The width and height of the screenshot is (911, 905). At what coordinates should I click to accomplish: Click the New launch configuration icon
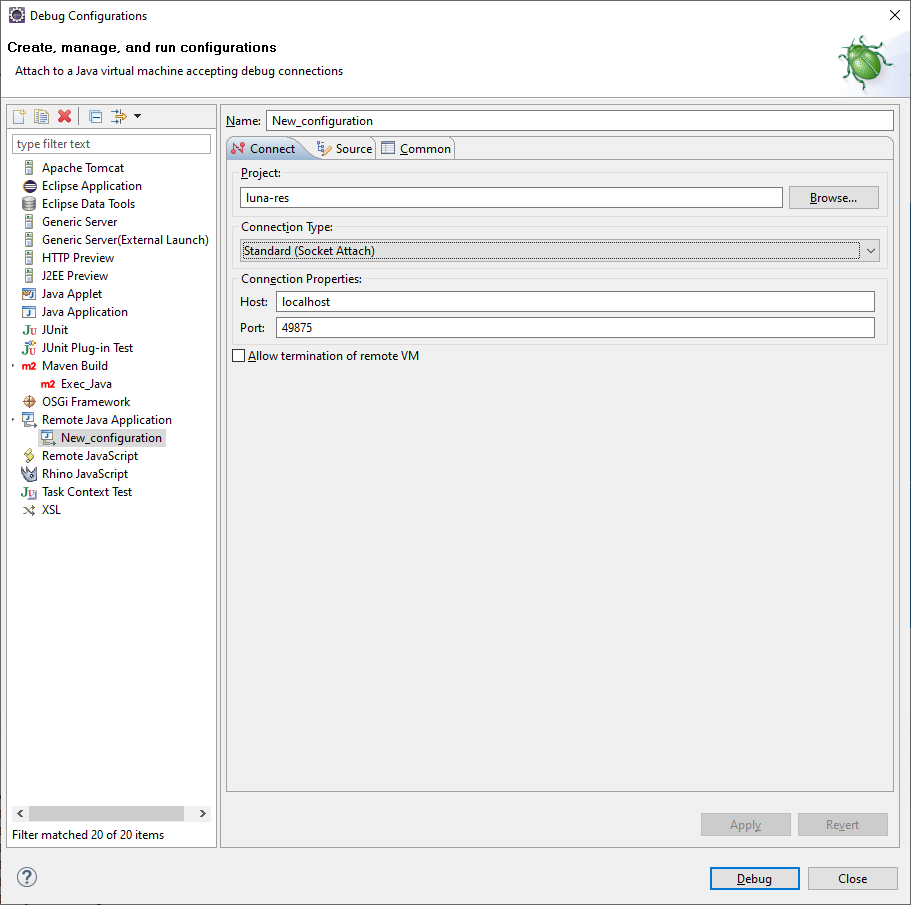(19, 116)
